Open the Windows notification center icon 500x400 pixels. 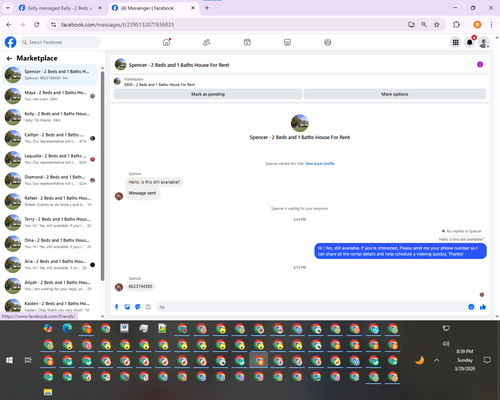[x=487, y=360]
